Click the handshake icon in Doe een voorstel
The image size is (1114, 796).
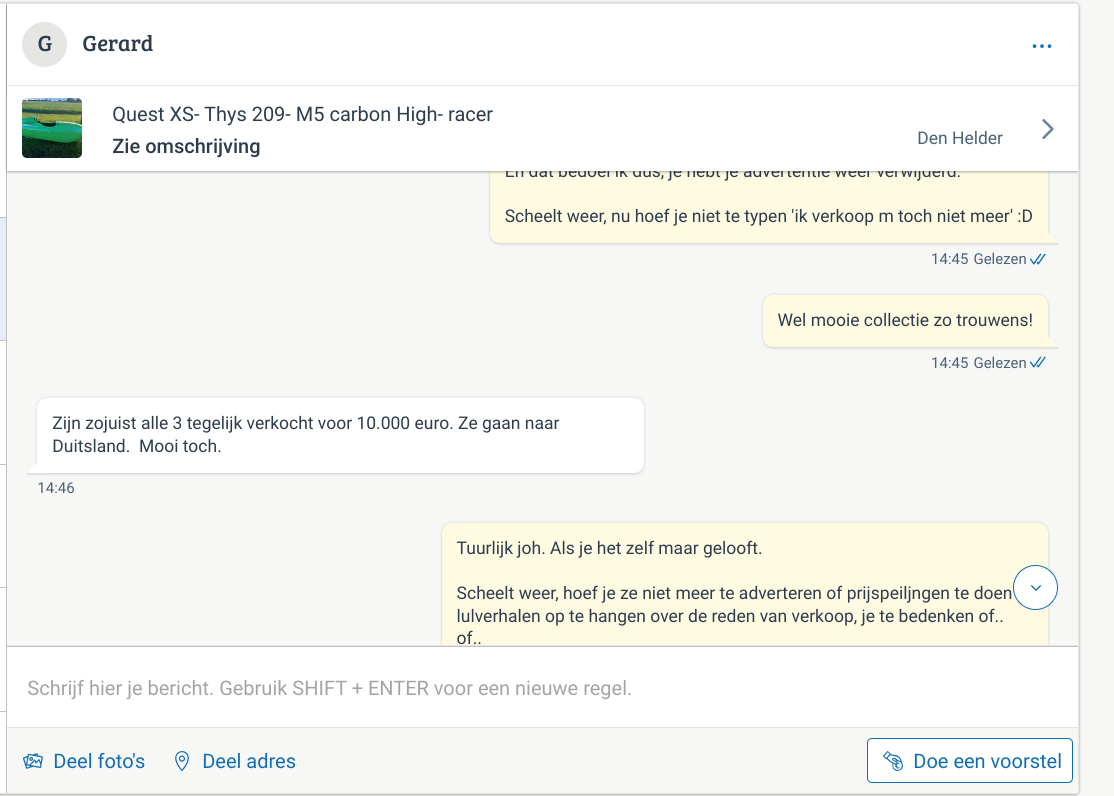point(893,761)
